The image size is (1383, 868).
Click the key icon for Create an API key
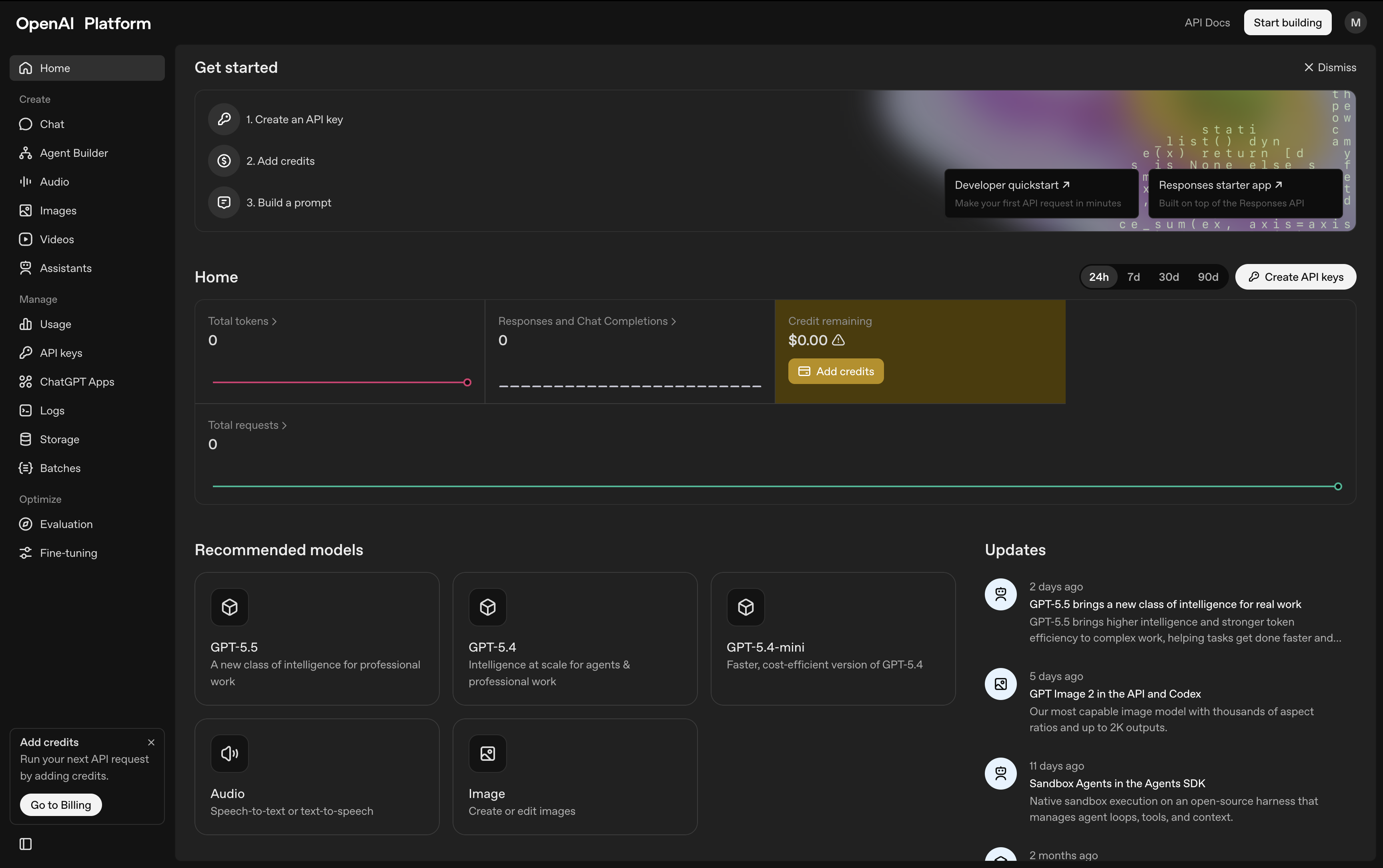point(224,119)
